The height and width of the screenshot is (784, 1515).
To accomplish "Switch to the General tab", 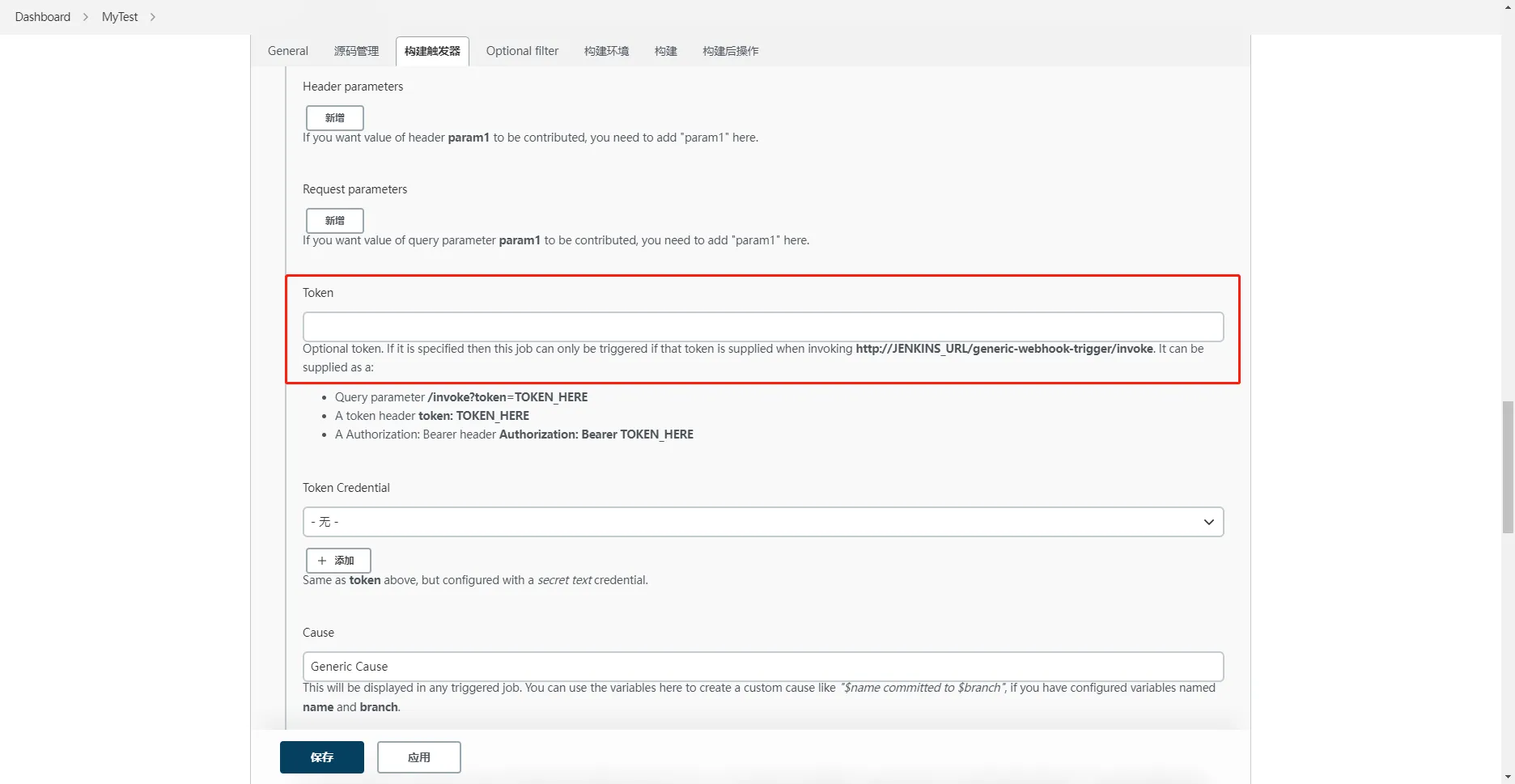I will click(x=288, y=51).
